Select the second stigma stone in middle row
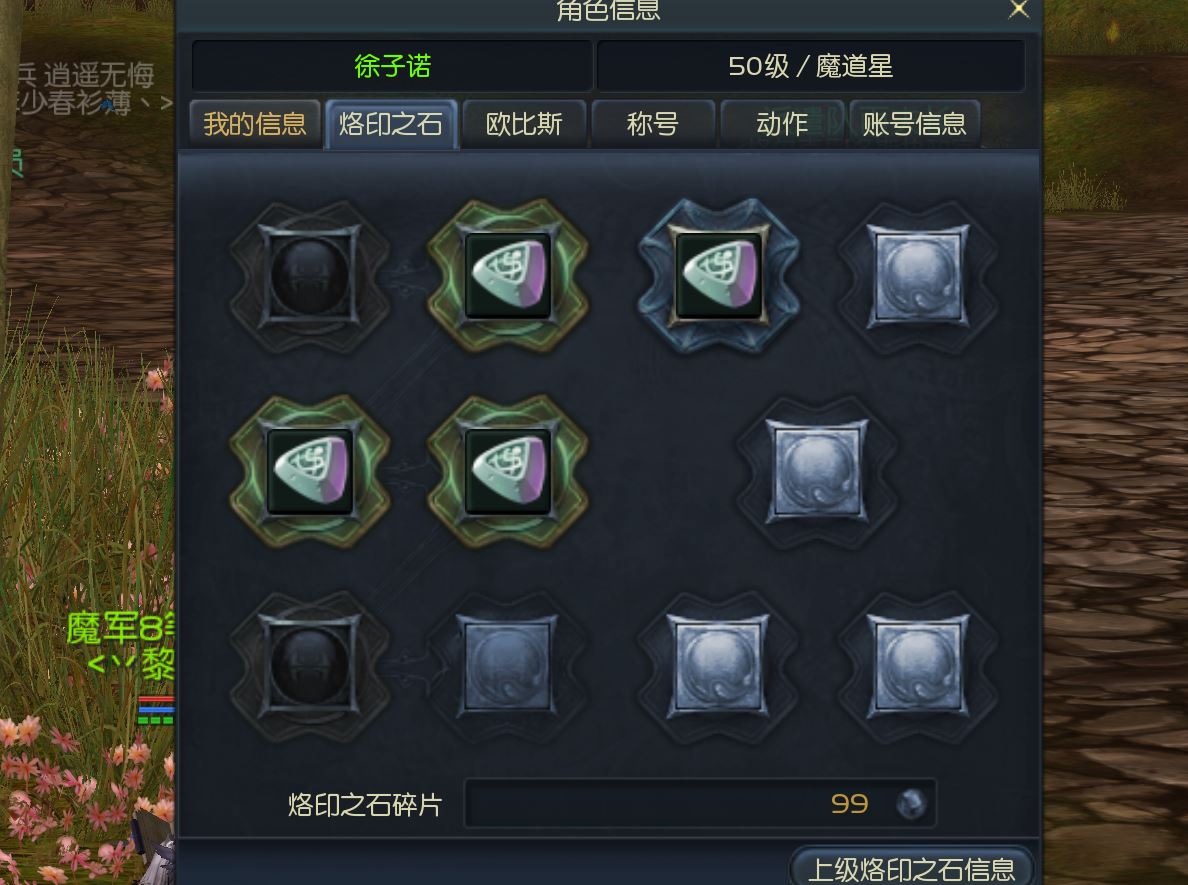1188x885 pixels. point(508,472)
